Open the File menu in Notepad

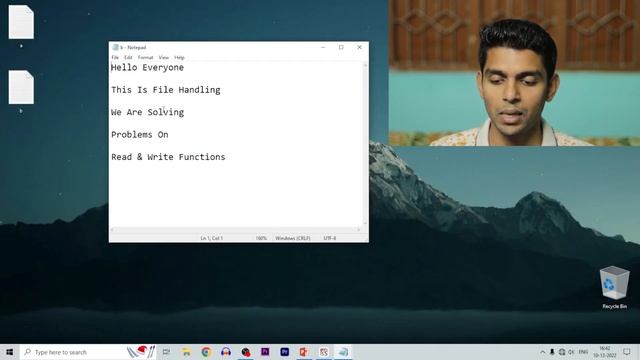point(115,58)
